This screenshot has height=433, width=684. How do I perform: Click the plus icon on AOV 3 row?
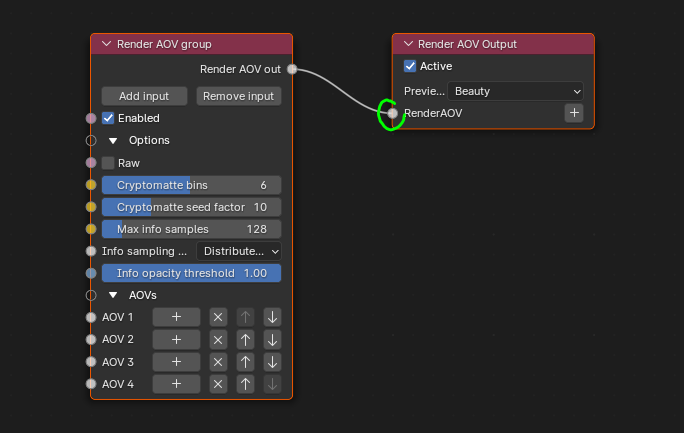tap(176, 361)
